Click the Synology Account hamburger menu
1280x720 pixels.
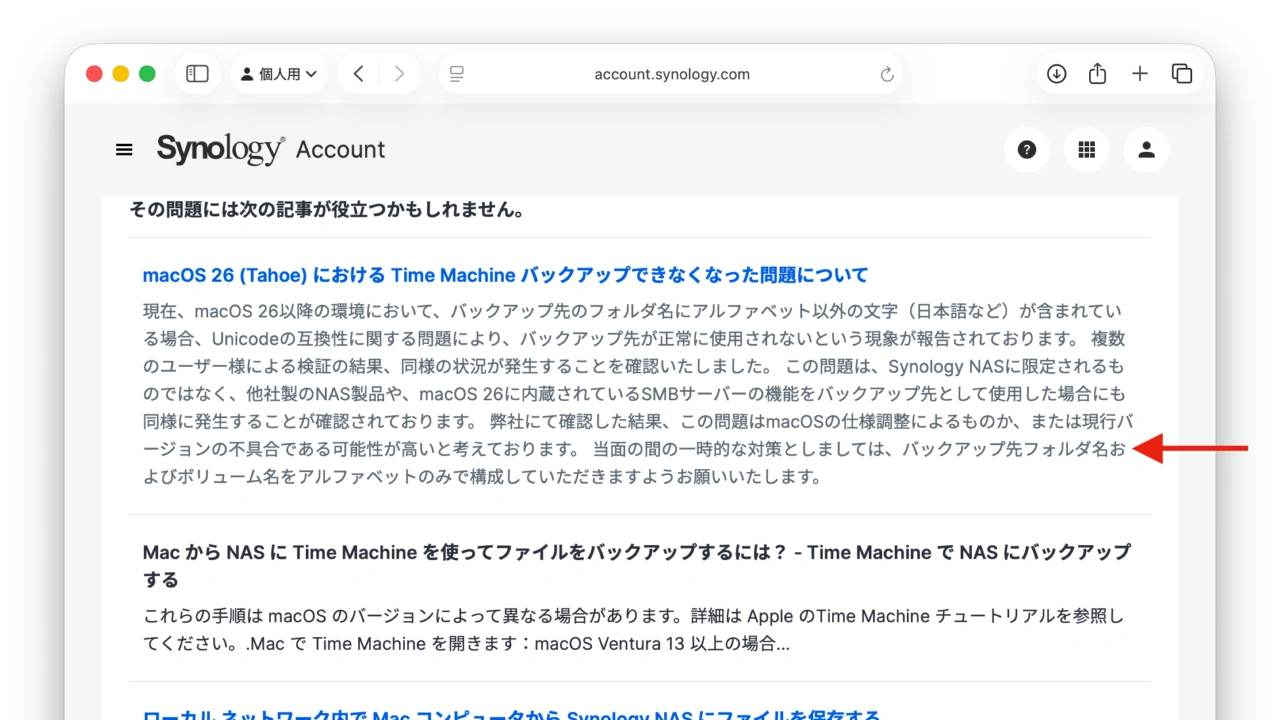124,149
